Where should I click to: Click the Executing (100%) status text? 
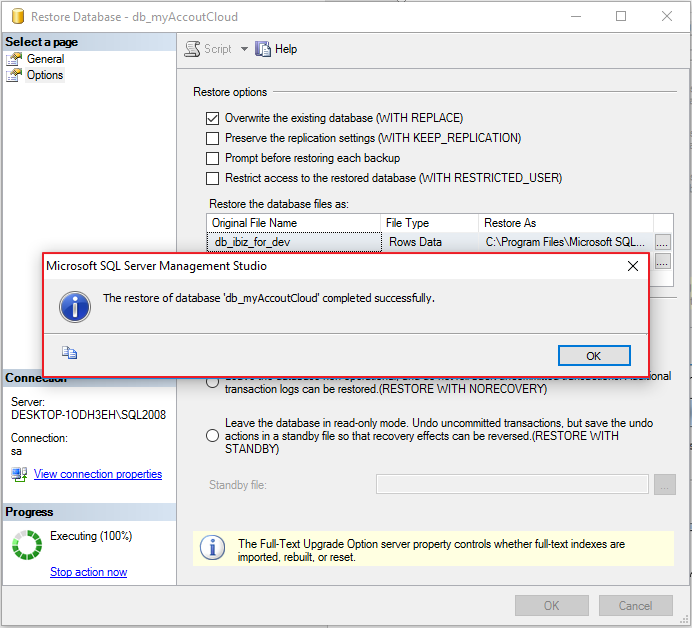point(91,536)
